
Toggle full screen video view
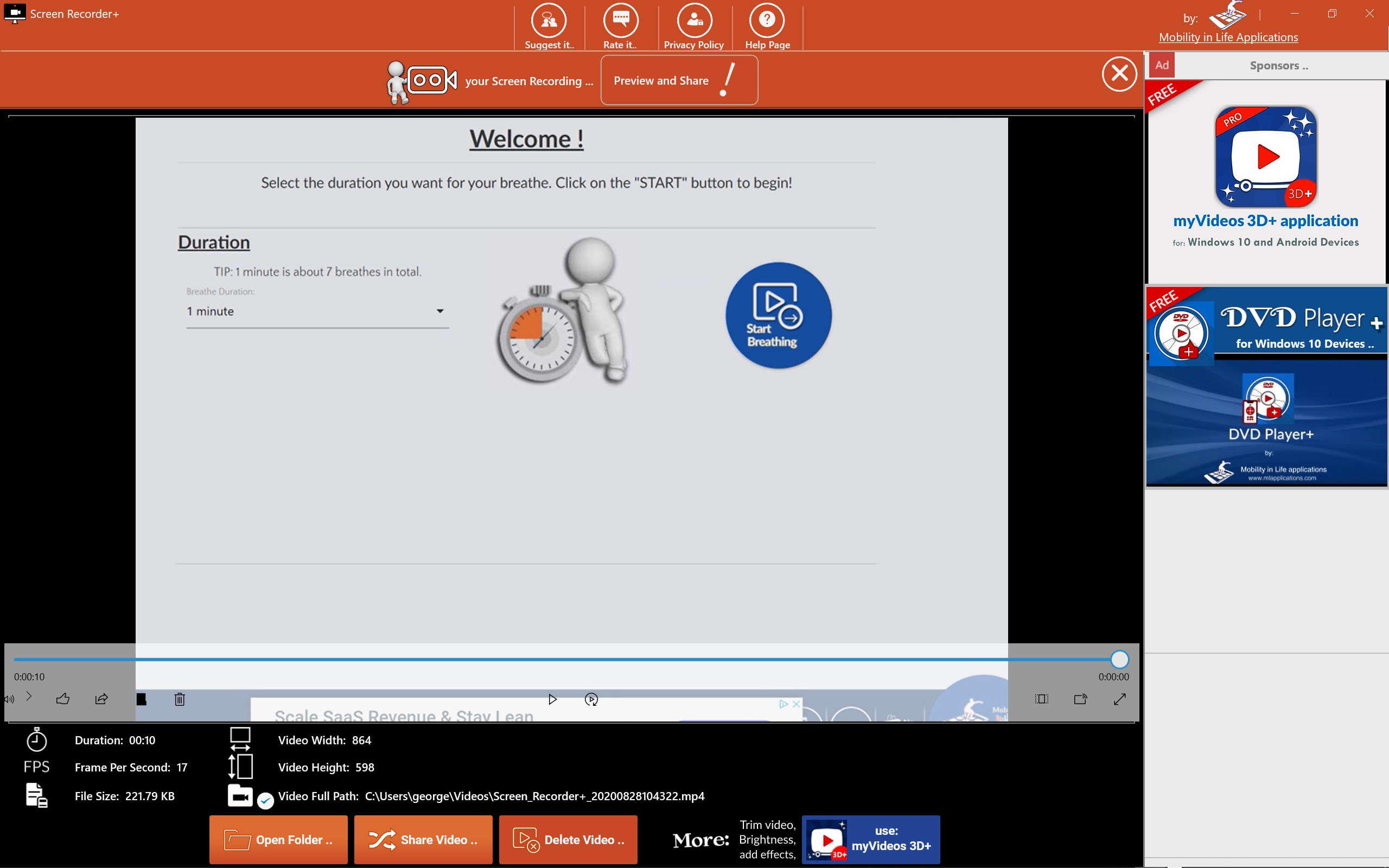coord(1119,699)
